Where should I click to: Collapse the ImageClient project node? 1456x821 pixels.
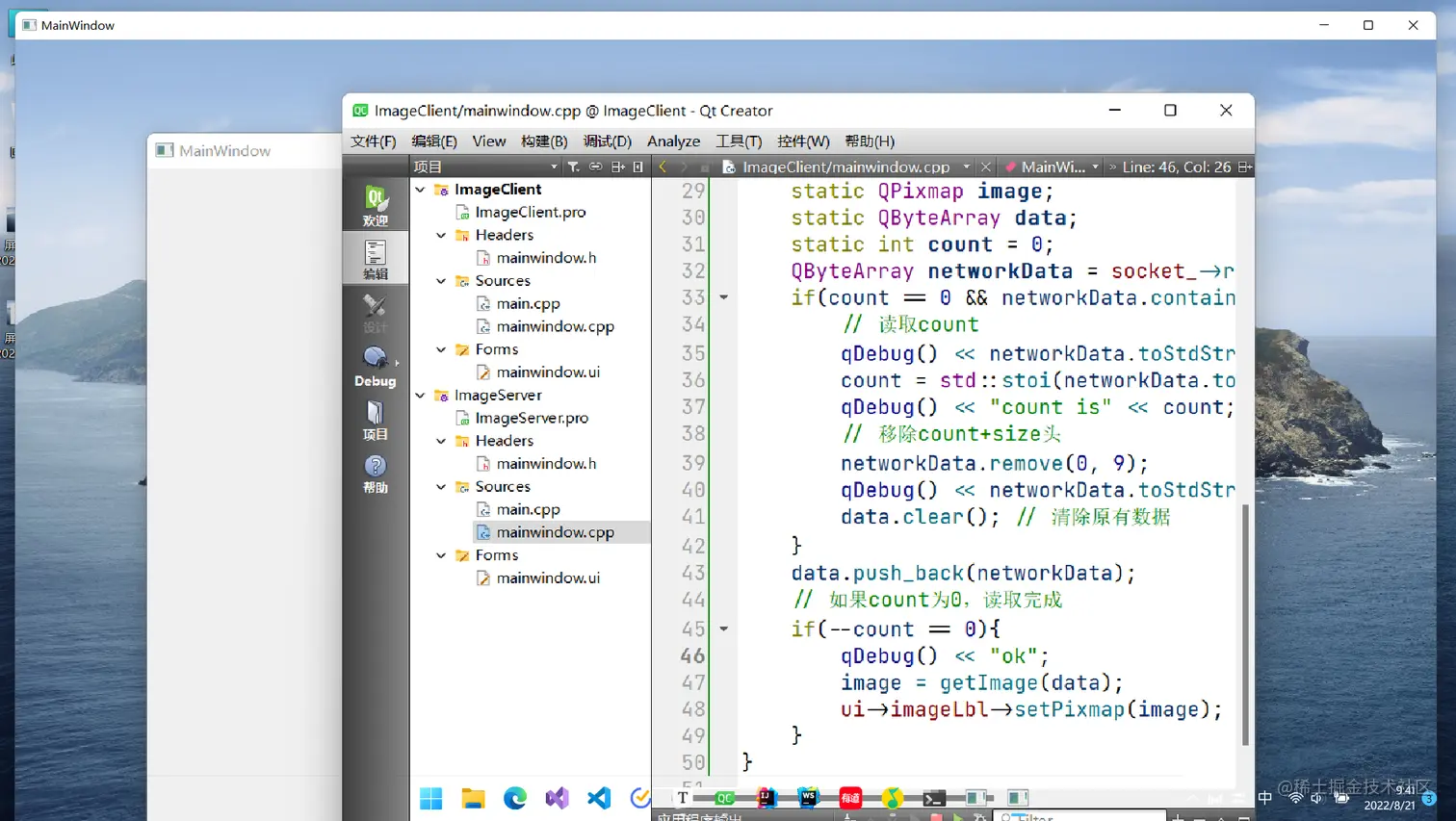[x=421, y=190]
